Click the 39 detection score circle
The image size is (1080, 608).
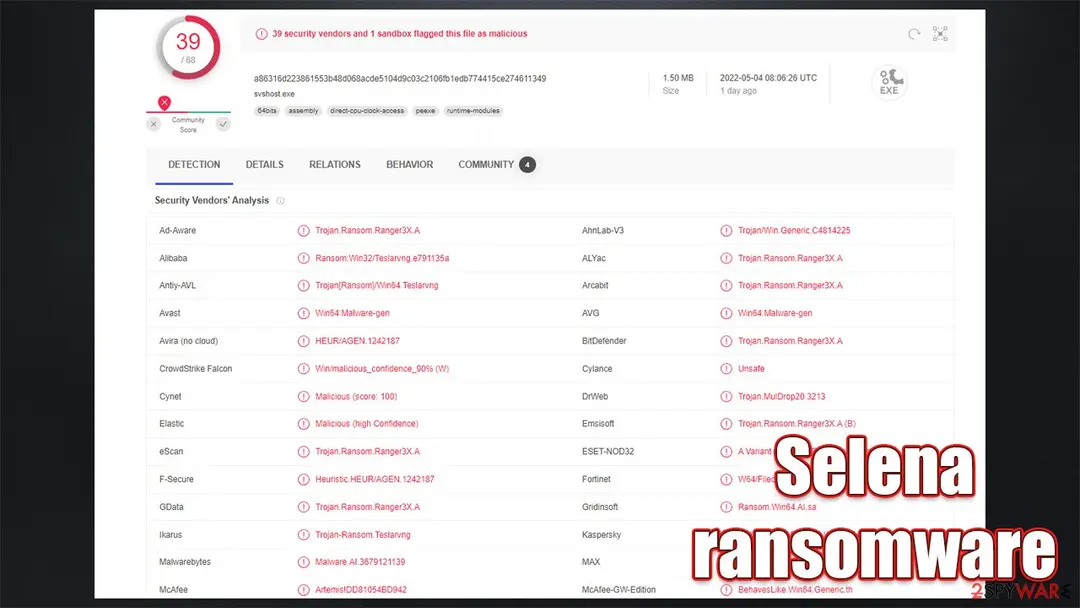189,48
